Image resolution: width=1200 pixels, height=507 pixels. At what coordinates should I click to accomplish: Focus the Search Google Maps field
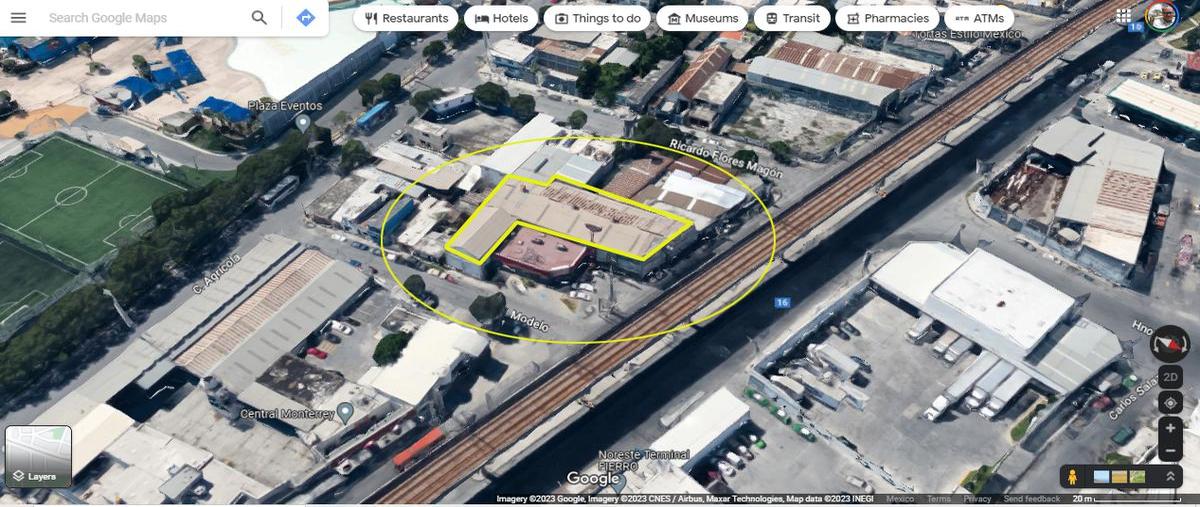[140, 18]
